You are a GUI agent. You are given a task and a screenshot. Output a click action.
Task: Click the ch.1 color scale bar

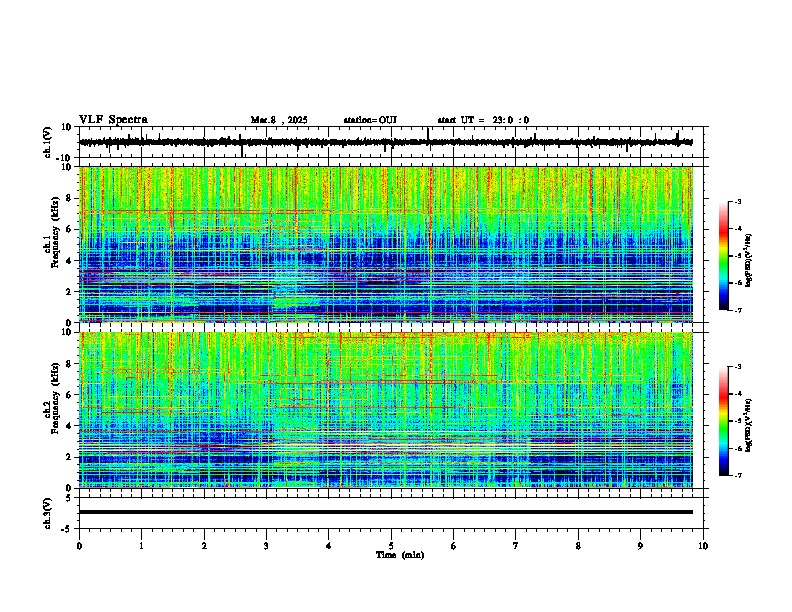pos(724,256)
